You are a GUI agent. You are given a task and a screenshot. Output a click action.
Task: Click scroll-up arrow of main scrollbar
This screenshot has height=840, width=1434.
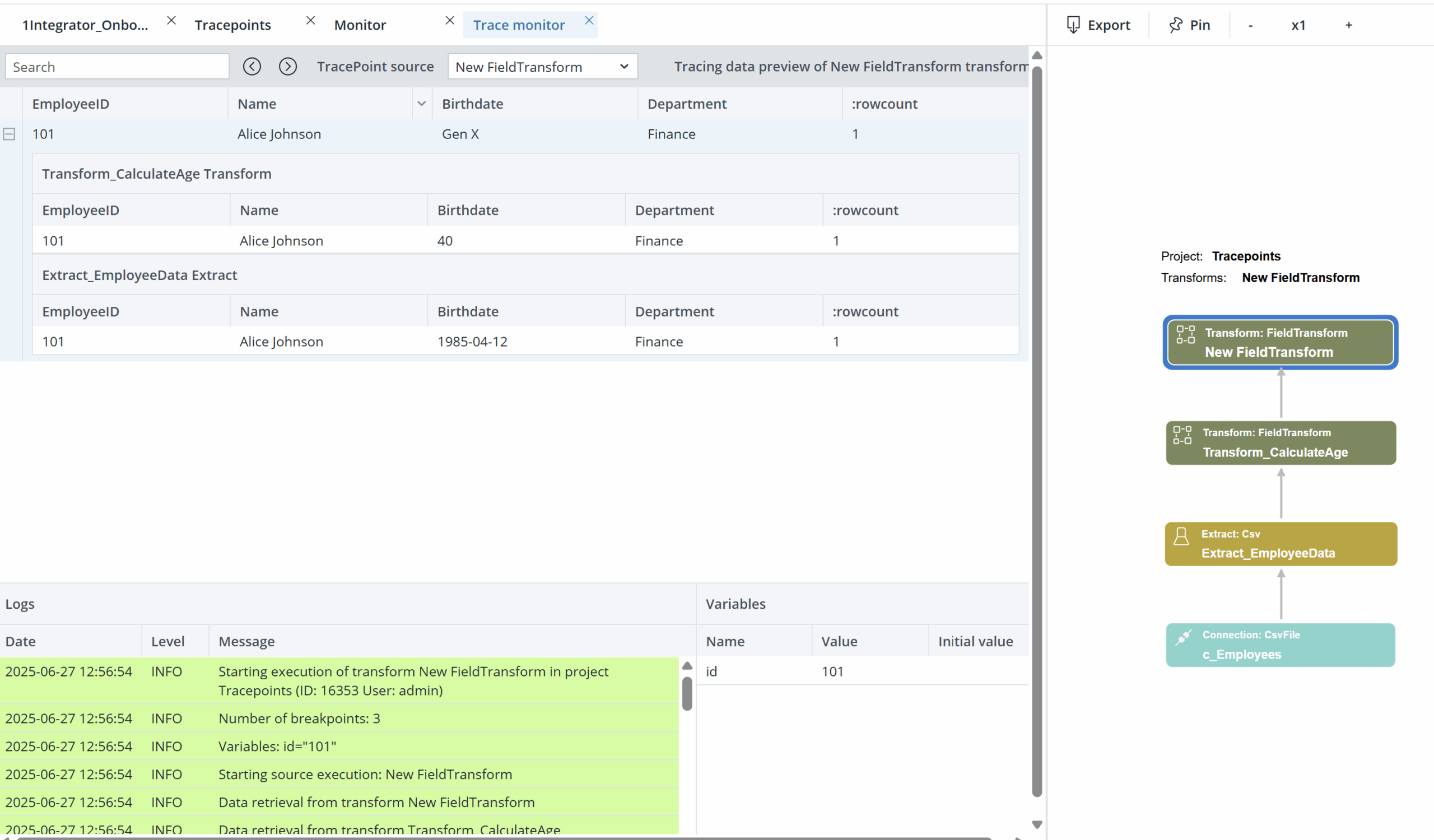tap(1037, 56)
